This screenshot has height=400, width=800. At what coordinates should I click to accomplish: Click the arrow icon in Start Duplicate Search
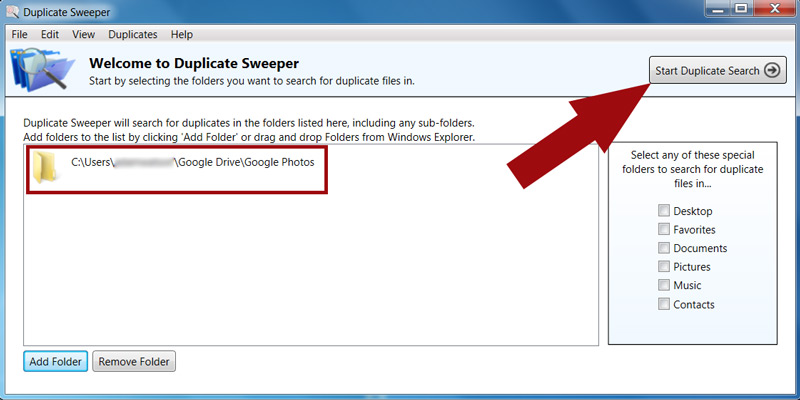click(x=771, y=70)
